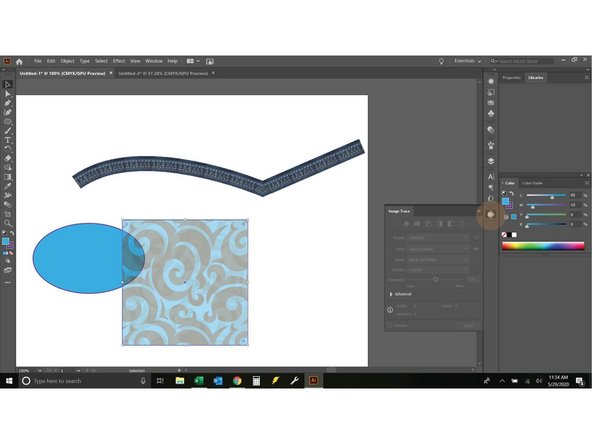Select the Rotate tool

(8, 149)
